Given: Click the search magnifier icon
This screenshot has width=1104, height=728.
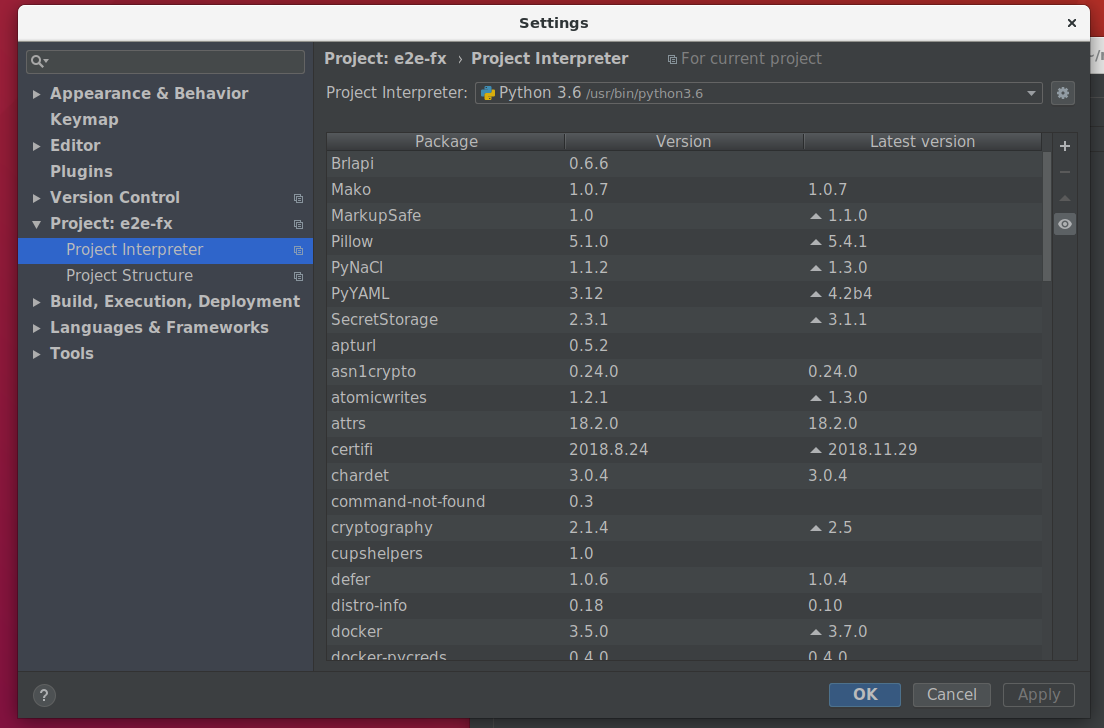Looking at the screenshot, I should tap(38, 61).
